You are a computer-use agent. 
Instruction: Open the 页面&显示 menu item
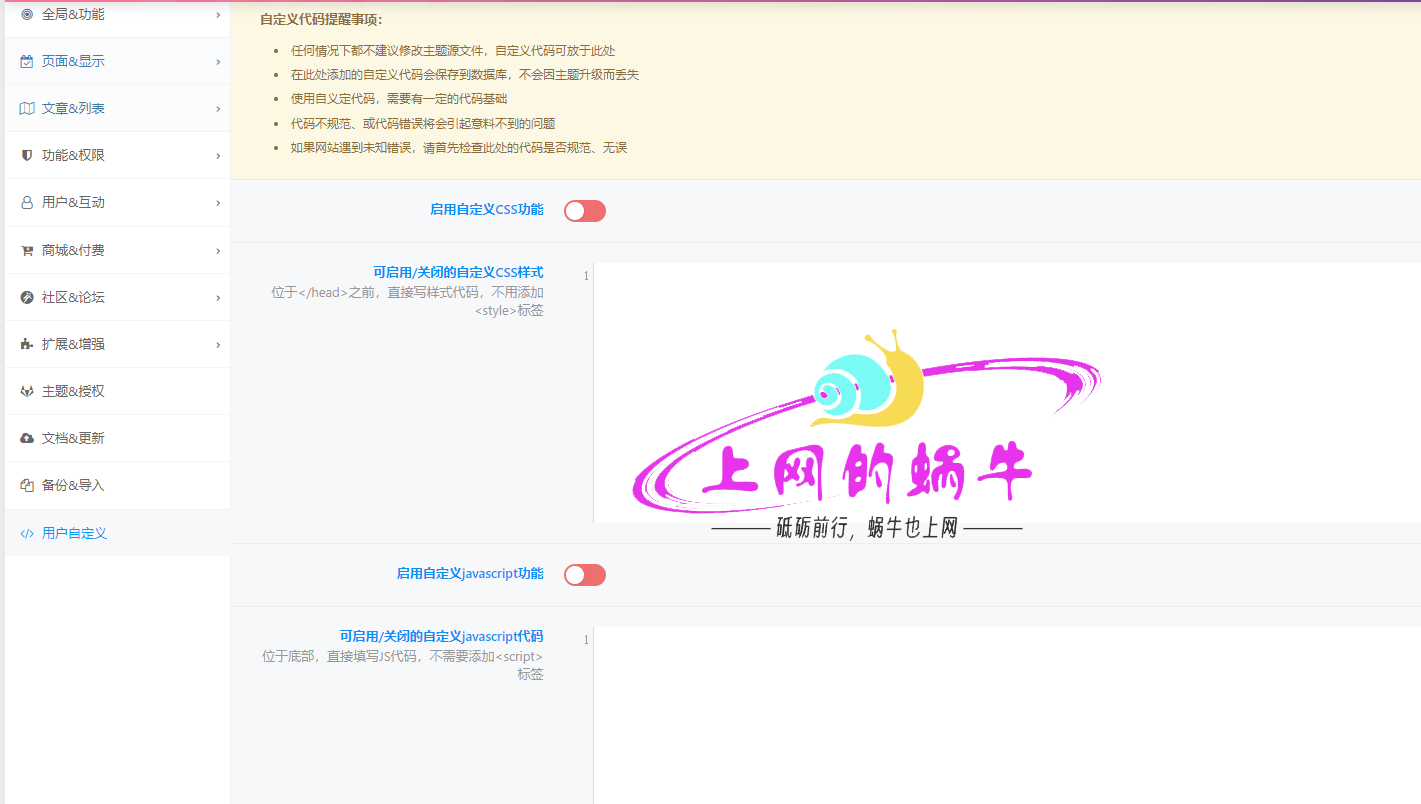(x=118, y=61)
